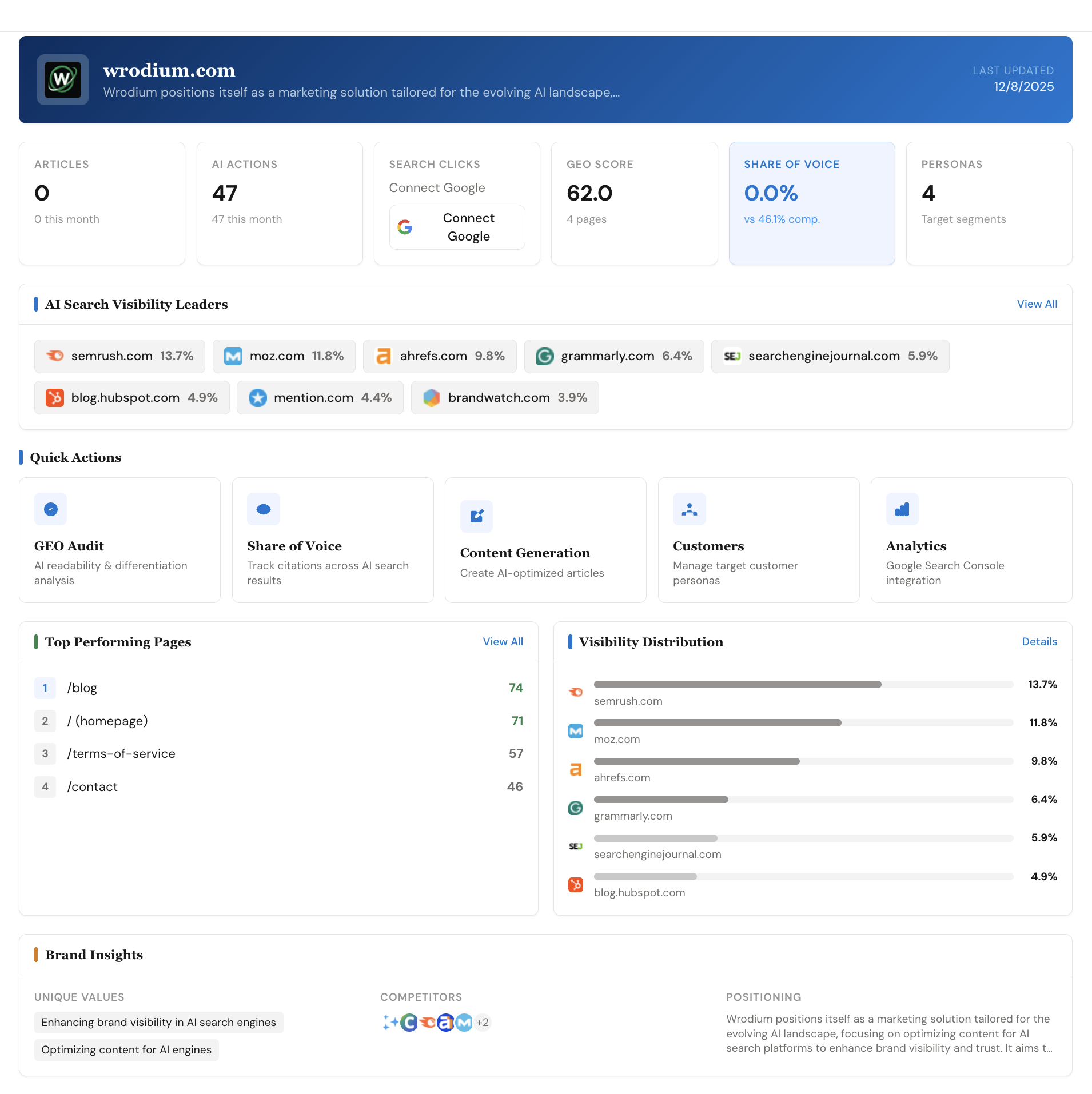1092x1094 pixels.
Task: Select the grammarly.com icon chip
Action: coord(544,356)
